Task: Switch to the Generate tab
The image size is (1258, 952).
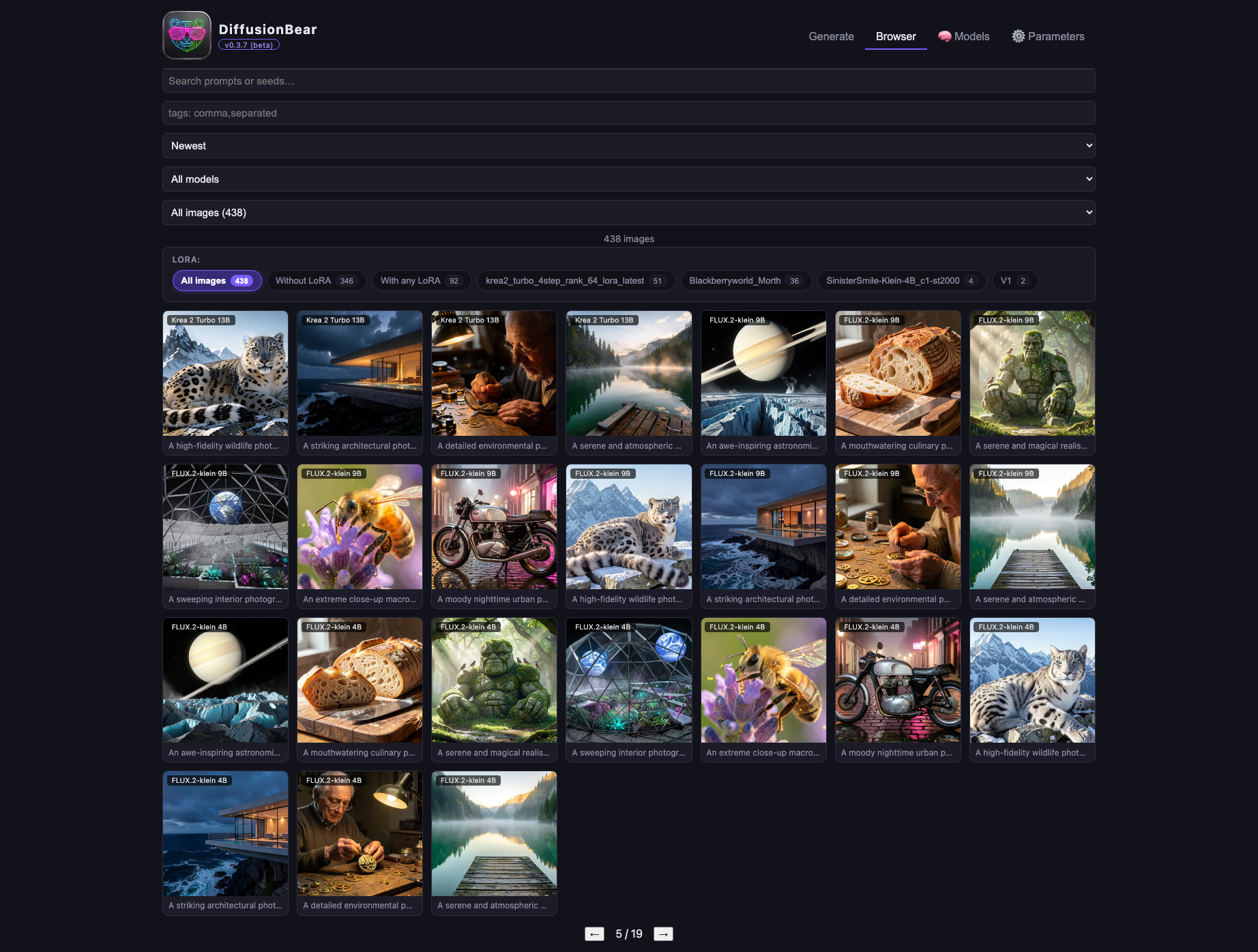Action: point(831,36)
